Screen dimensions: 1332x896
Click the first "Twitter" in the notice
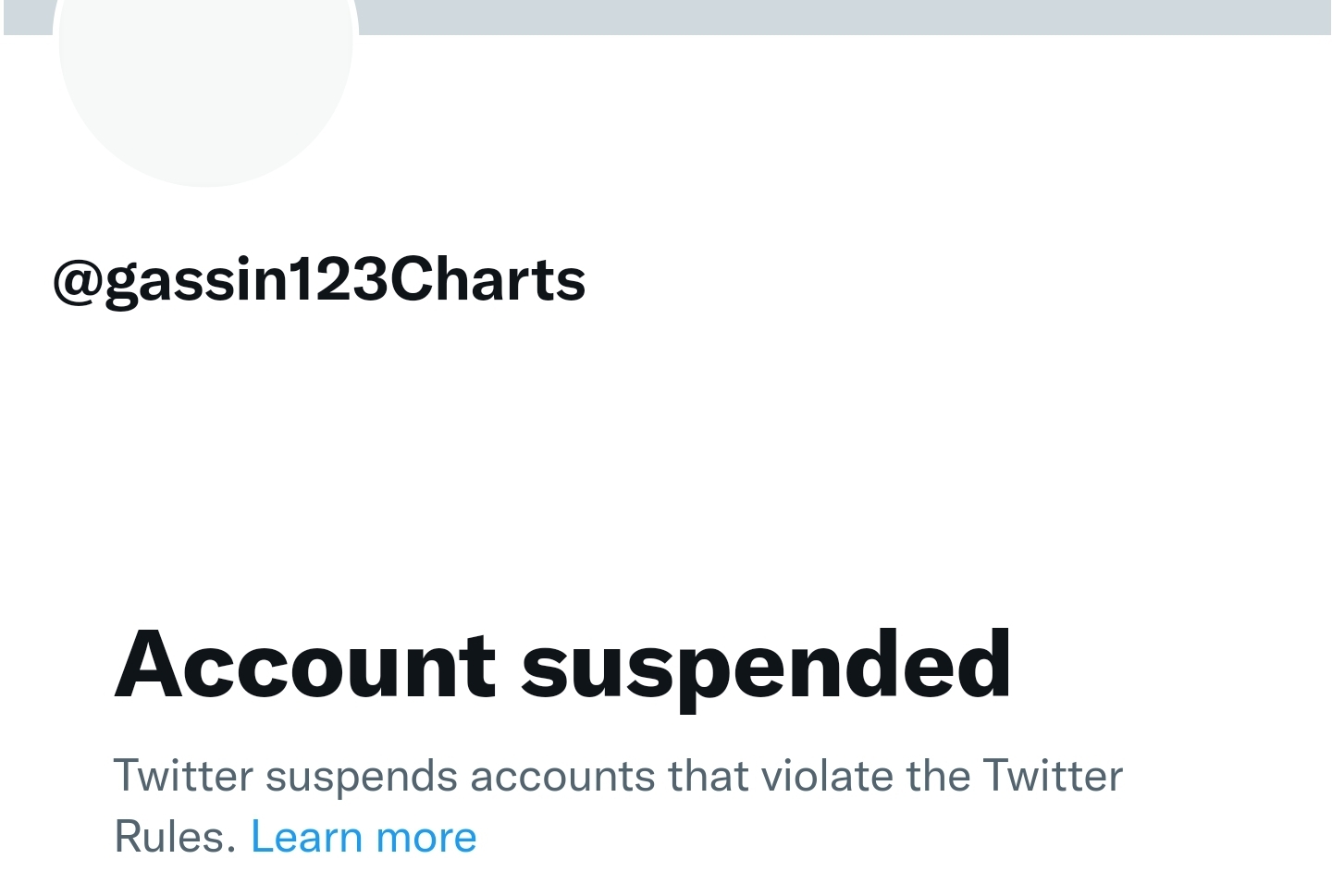point(183,777)
